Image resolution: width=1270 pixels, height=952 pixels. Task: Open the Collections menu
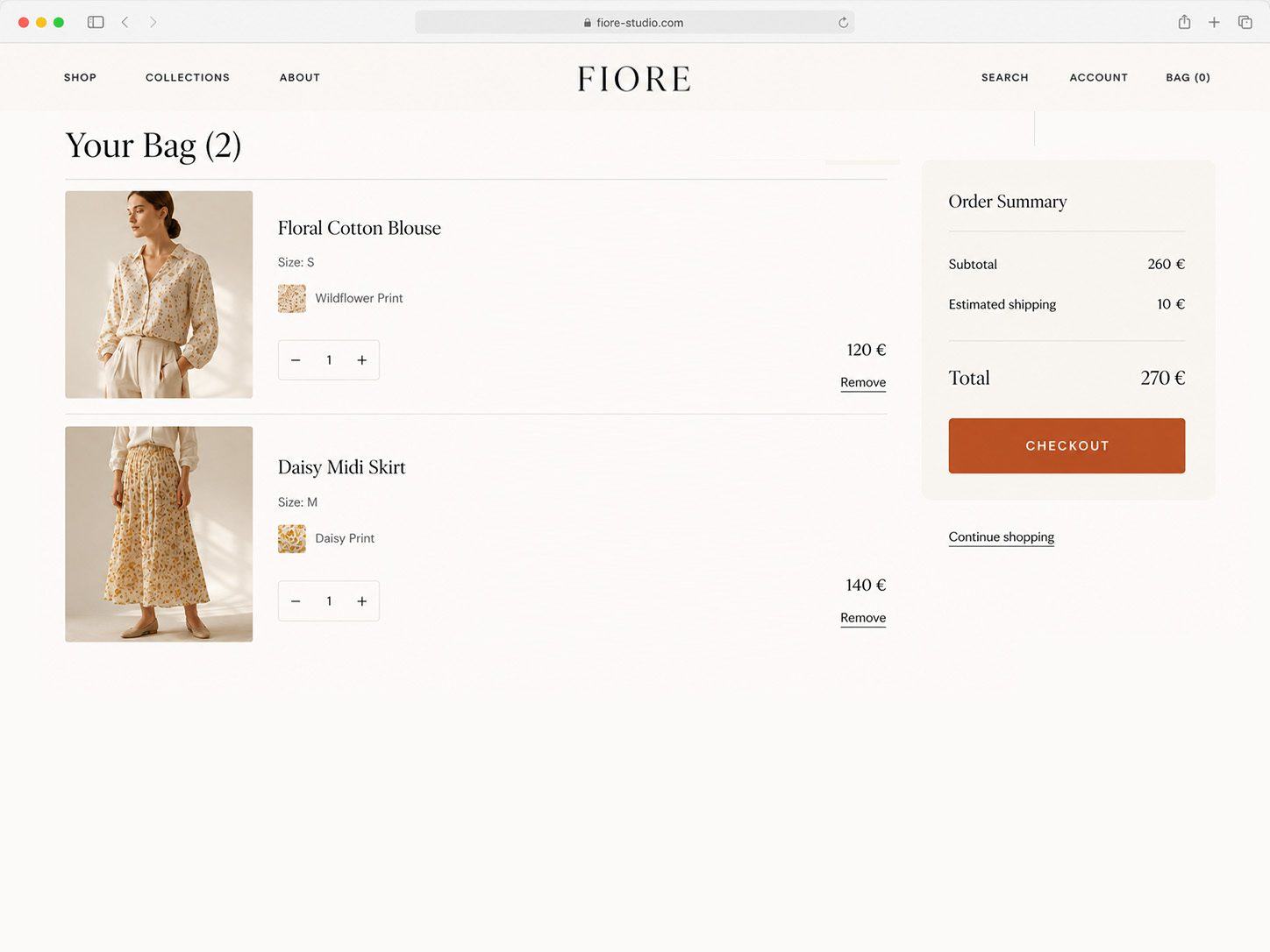[188, 77]
